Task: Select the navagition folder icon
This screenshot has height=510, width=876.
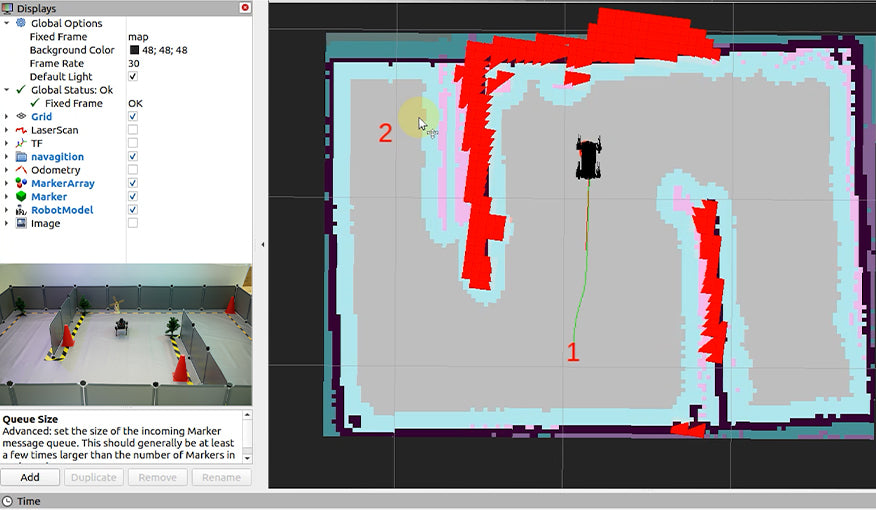Action: click(x=21, y=157)
